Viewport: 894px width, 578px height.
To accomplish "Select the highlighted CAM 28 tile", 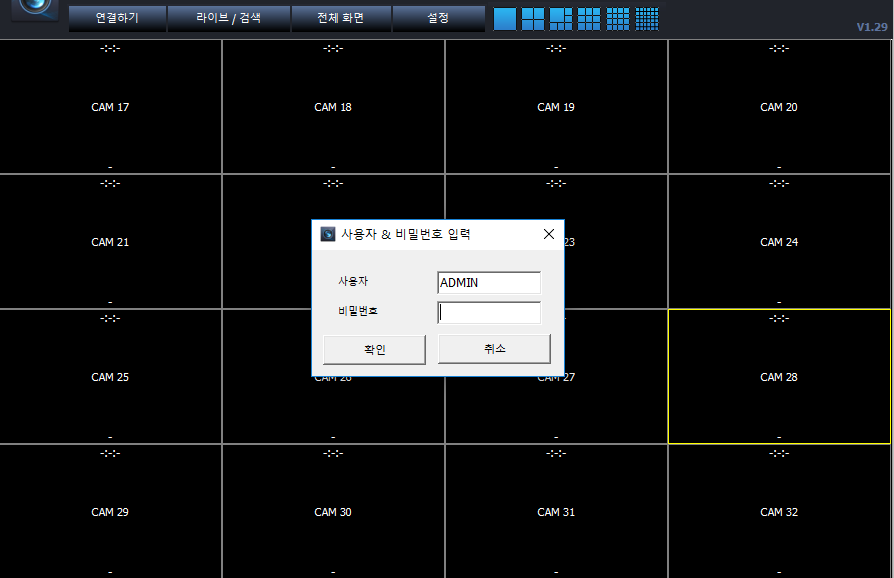I will coord(779,377).
